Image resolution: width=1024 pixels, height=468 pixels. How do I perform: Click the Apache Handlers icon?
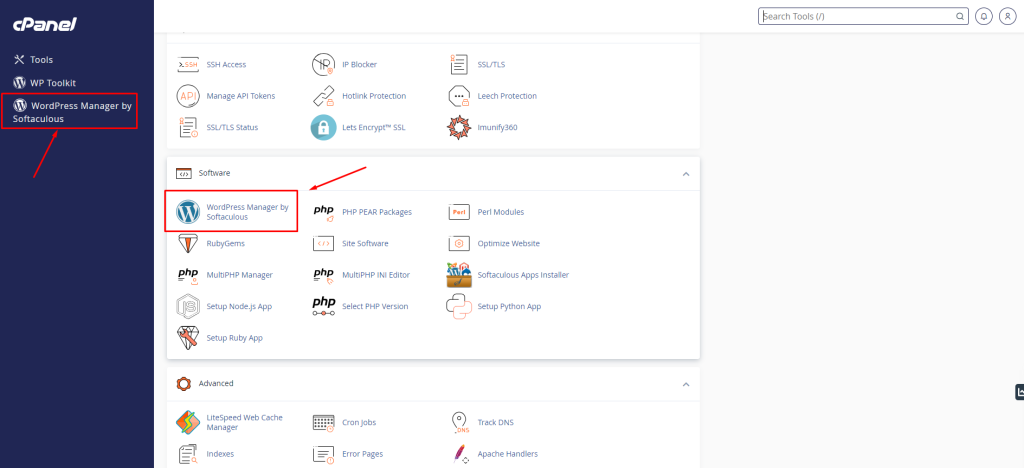point(461,454)
